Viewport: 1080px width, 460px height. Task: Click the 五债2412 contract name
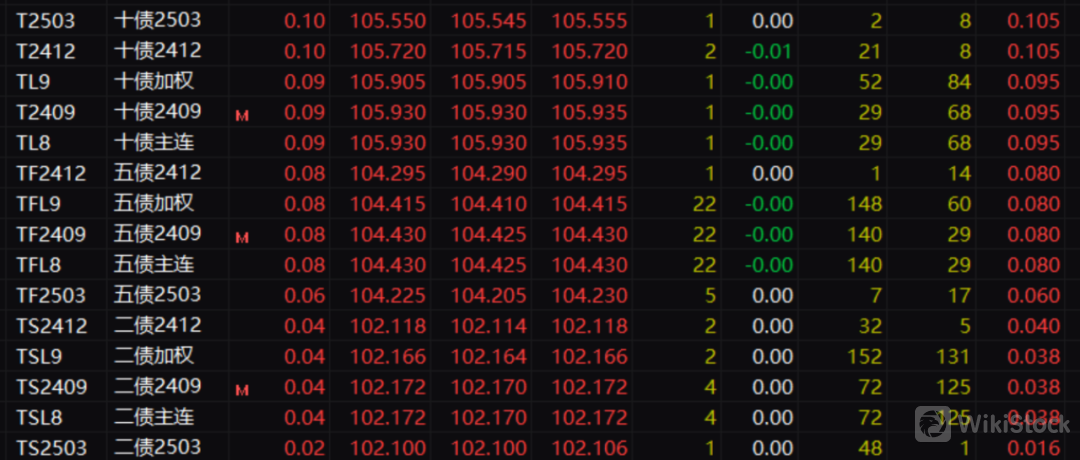click(158, 173)
